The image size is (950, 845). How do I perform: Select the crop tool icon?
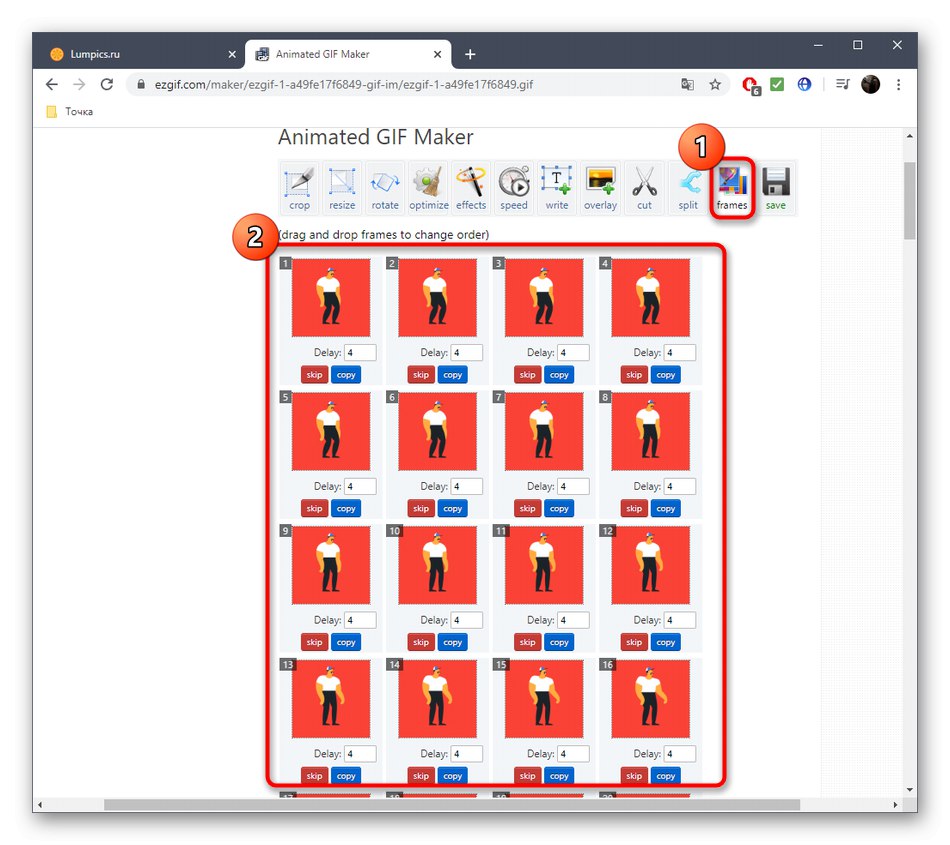tap(299, 188)
